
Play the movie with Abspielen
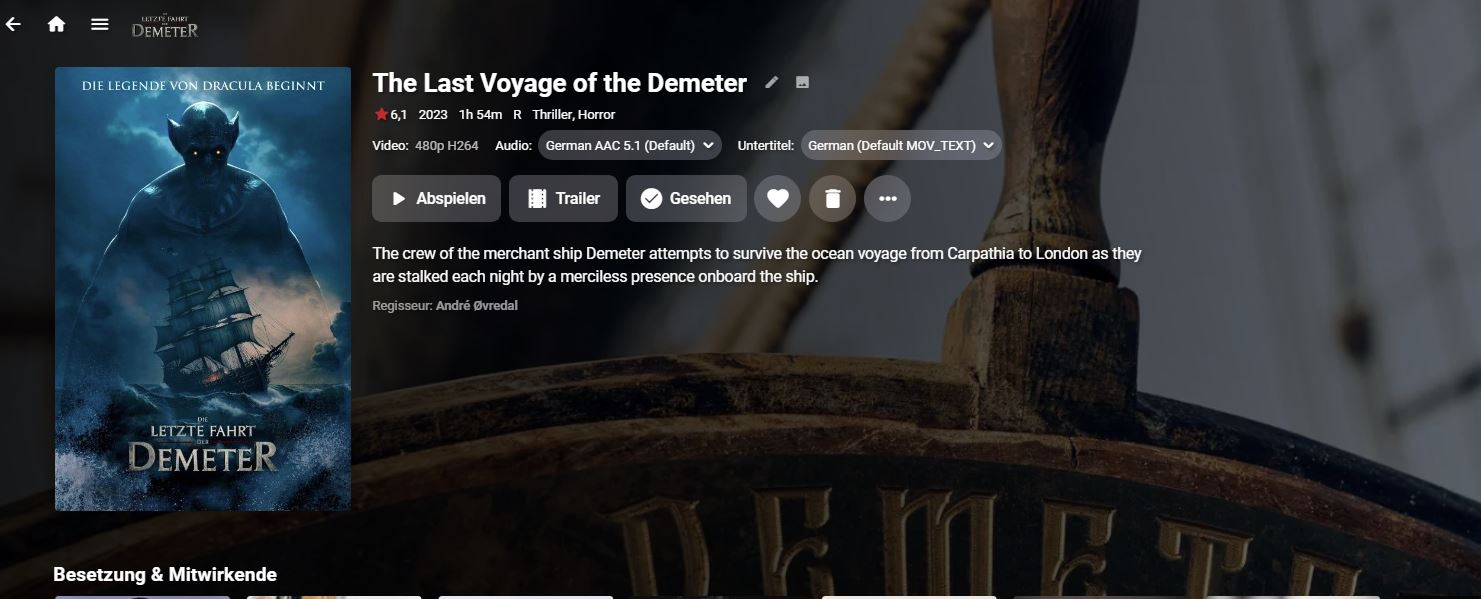click(436, 198)
